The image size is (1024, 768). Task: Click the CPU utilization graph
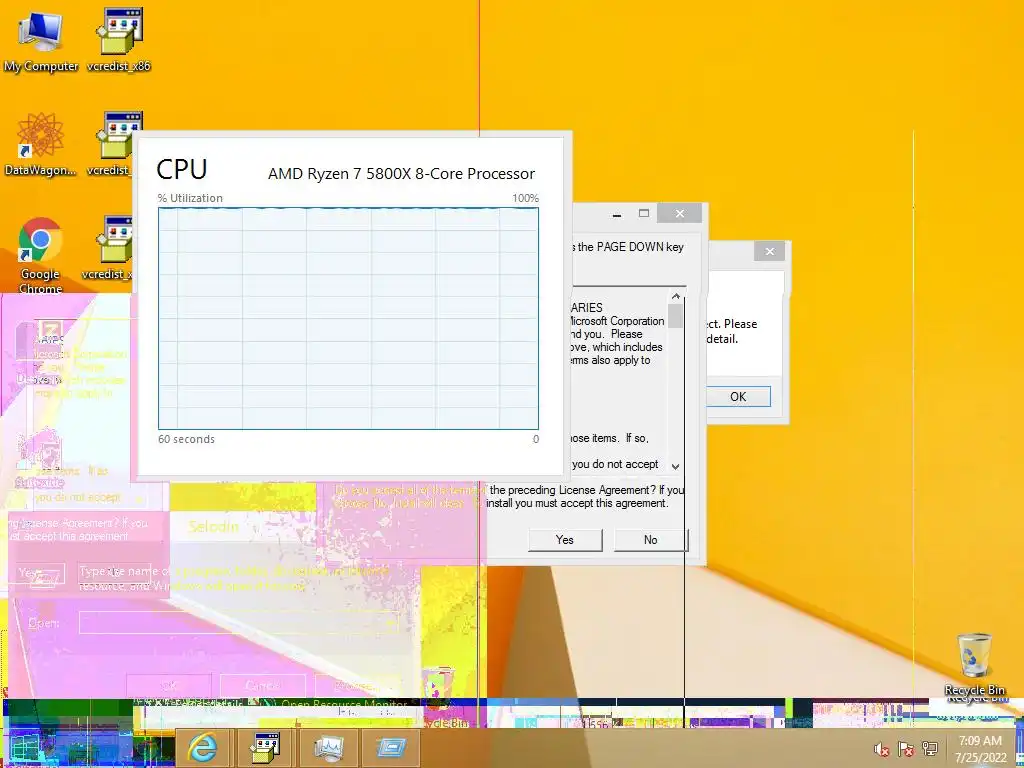348,319
